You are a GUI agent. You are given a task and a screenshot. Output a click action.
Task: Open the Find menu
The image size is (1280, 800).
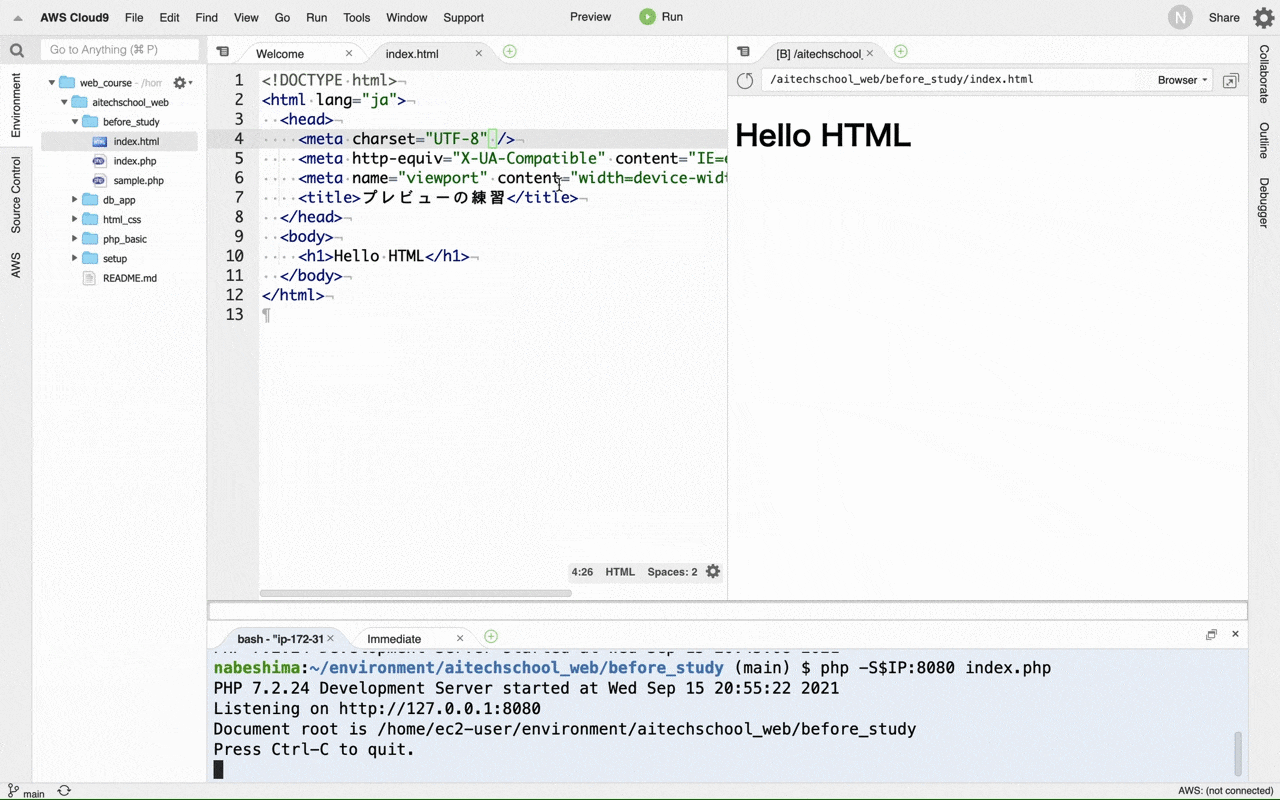[207, 18]
